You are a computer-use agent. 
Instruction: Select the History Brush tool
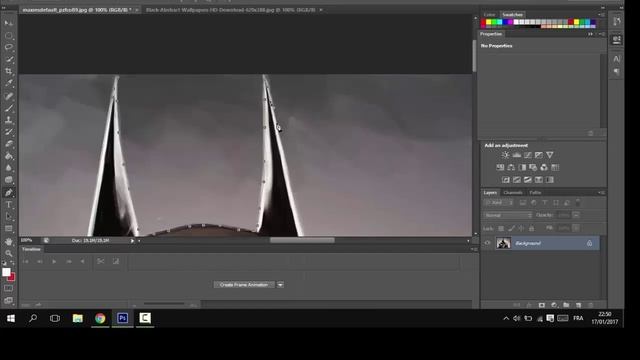pos(9,132)
